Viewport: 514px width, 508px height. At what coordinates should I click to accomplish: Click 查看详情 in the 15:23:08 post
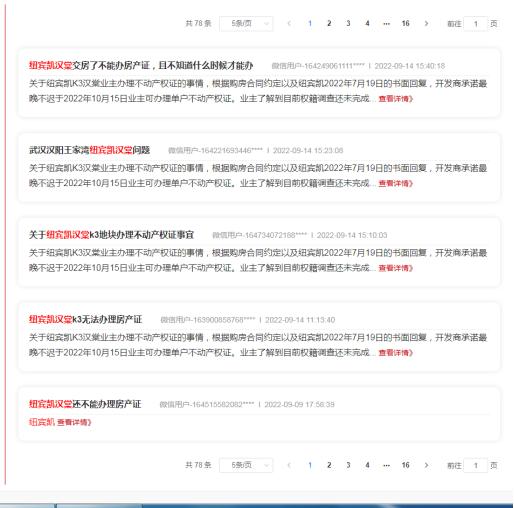(x=396, y=183)
